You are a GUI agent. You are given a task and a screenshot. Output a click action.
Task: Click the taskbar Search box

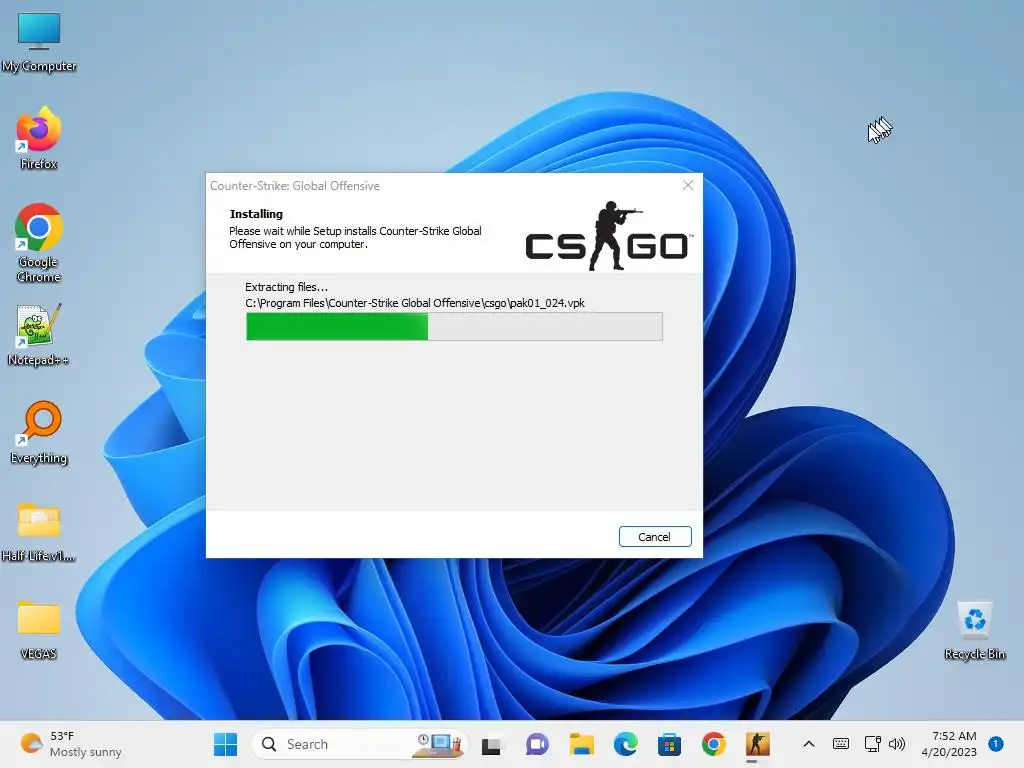click(360, 744)
